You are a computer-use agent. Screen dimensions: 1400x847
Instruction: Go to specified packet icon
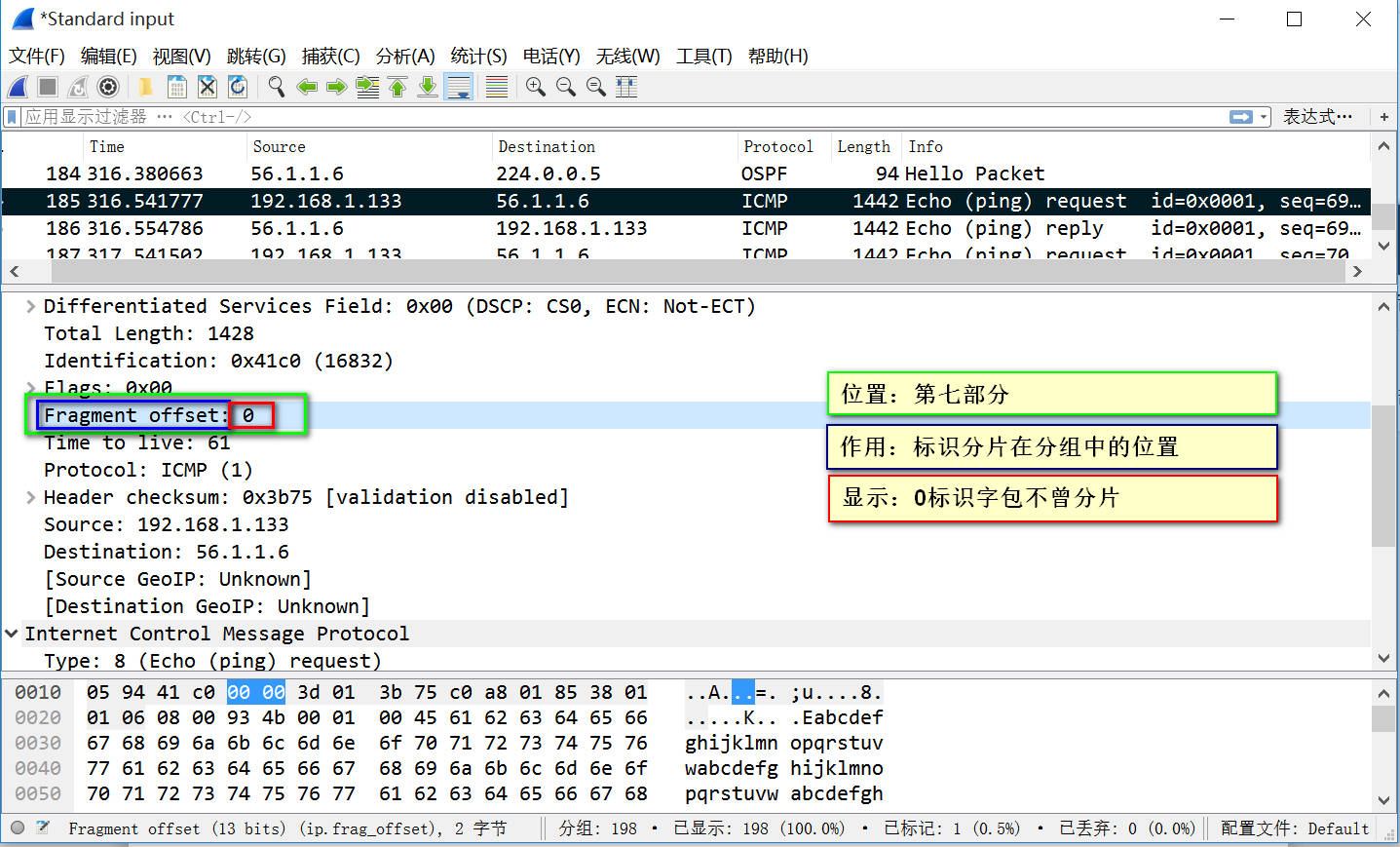[367, 87]
